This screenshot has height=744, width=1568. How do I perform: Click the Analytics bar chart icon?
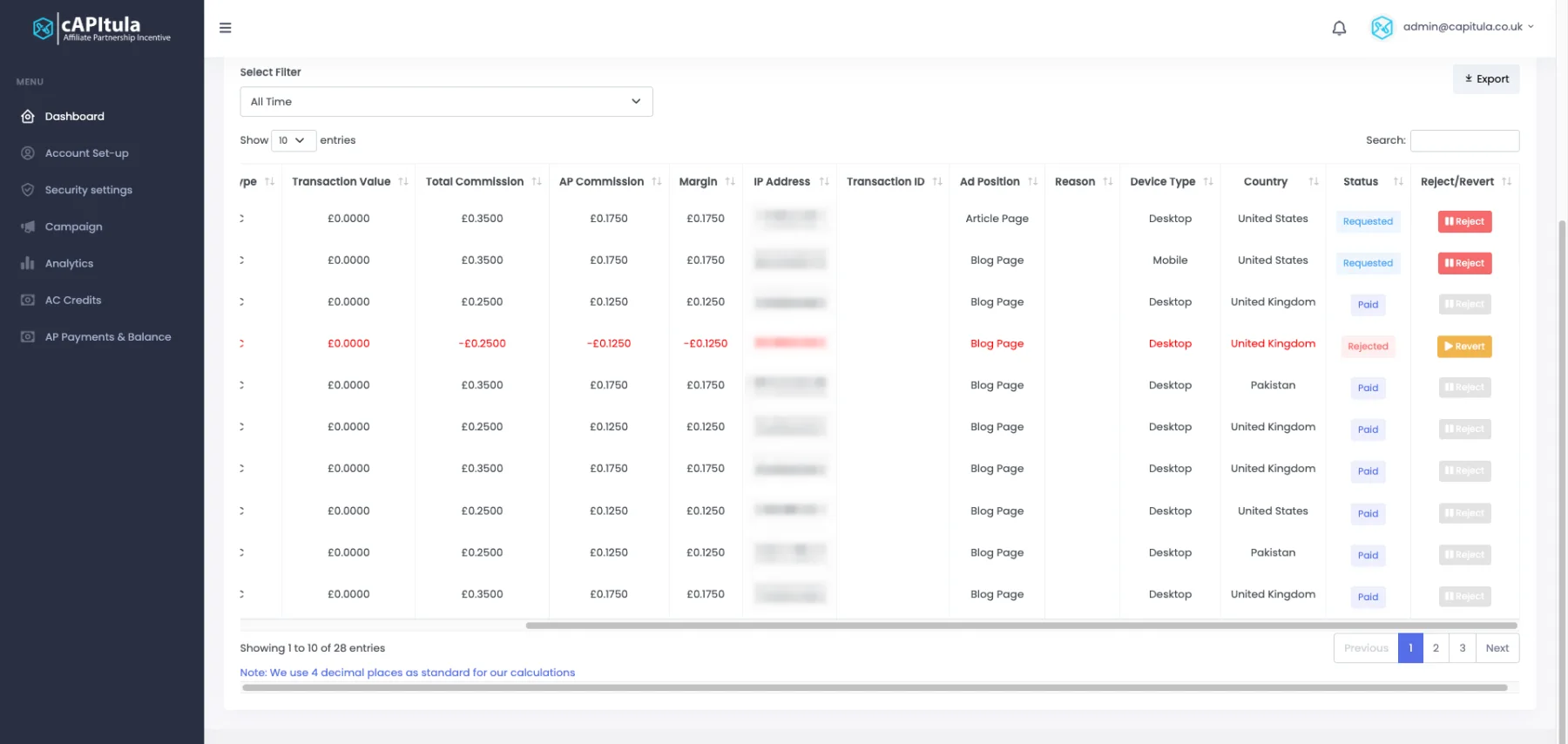pos(28,263)
